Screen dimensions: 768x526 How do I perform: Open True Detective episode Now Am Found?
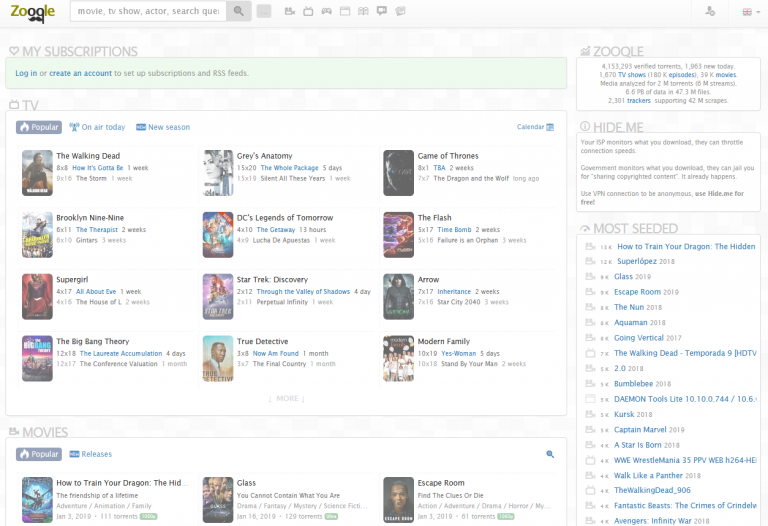275,353
